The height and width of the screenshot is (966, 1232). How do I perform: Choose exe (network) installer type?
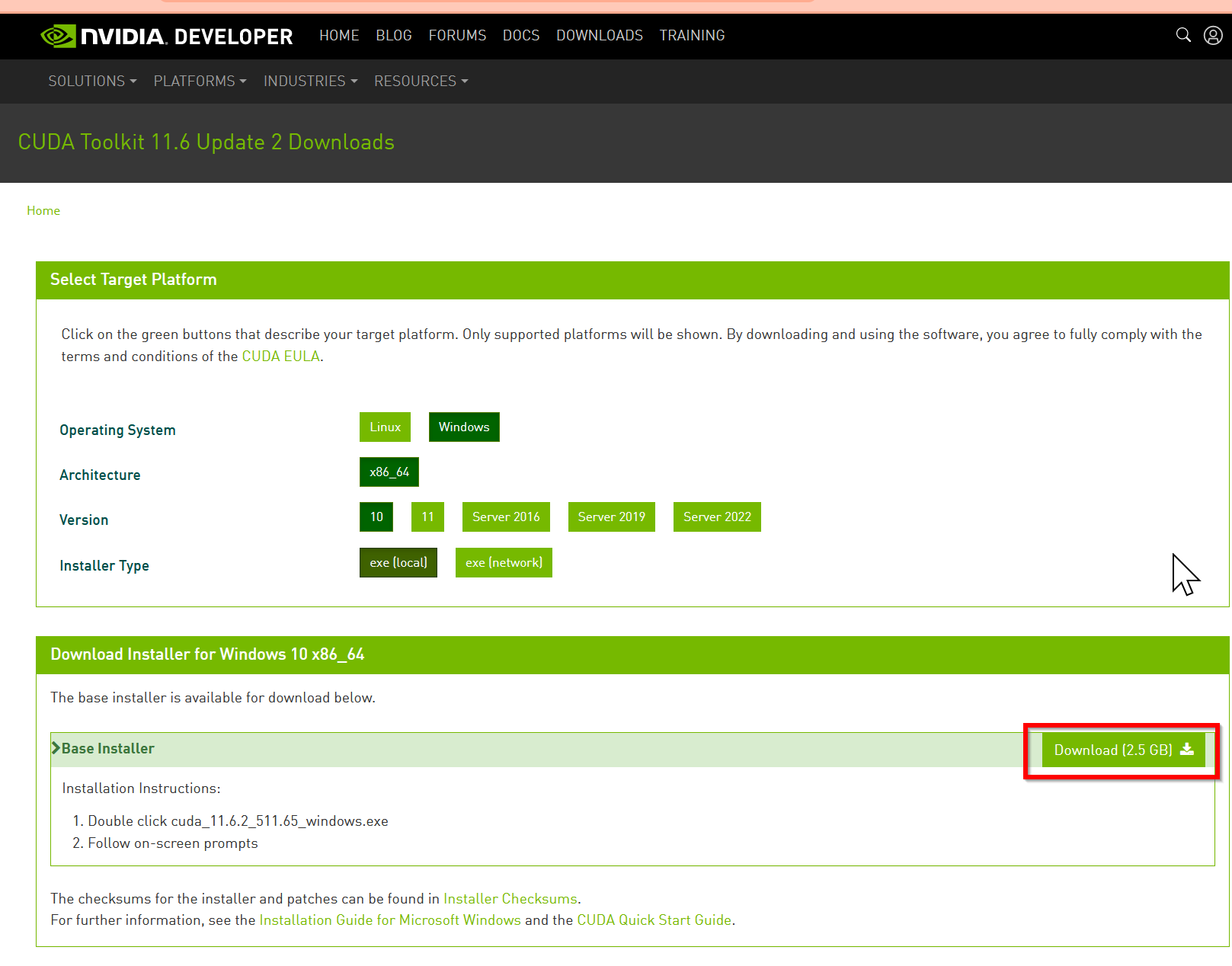[x=504, y=563]
